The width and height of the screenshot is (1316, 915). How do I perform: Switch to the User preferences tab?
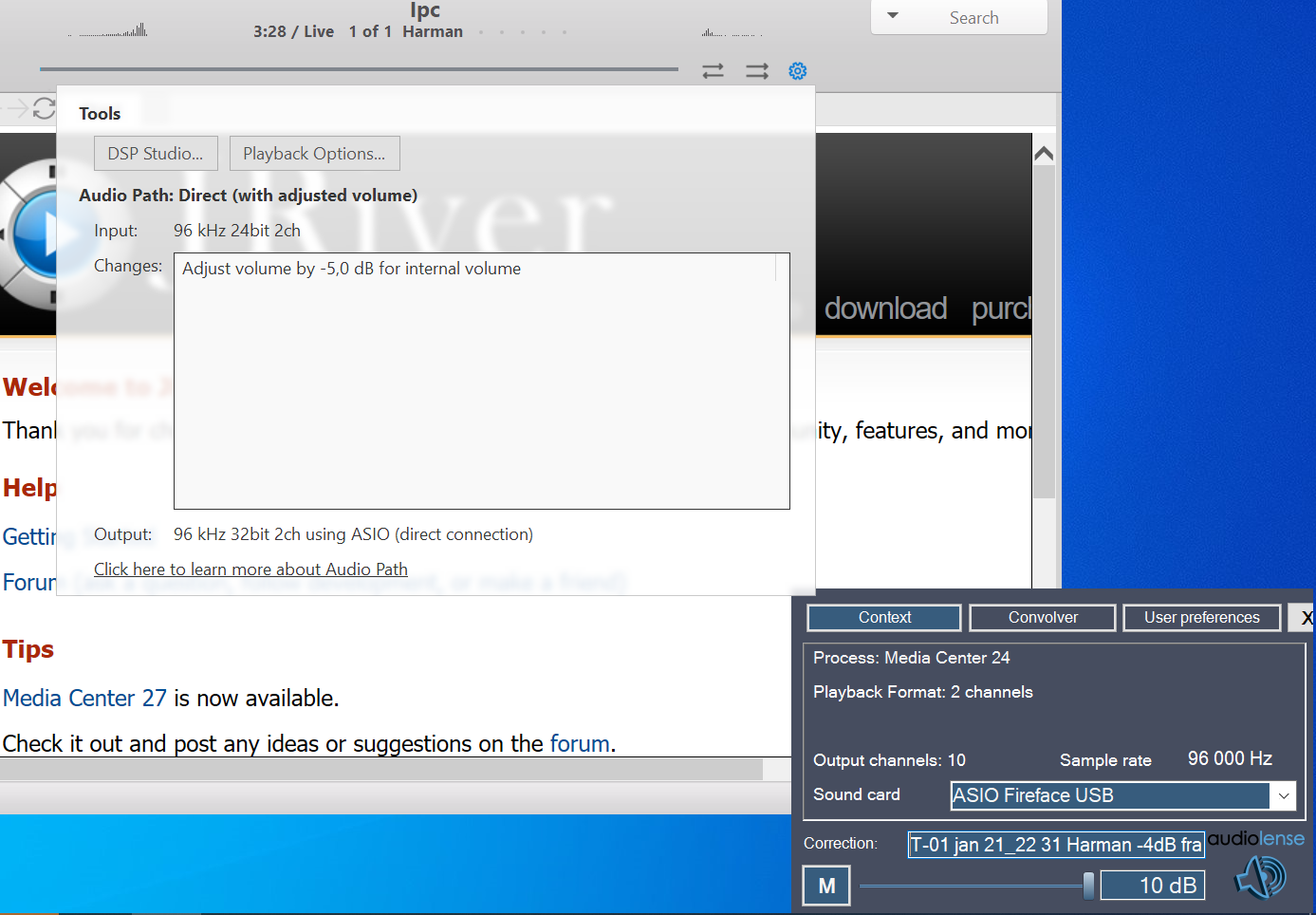(1202, 618)
